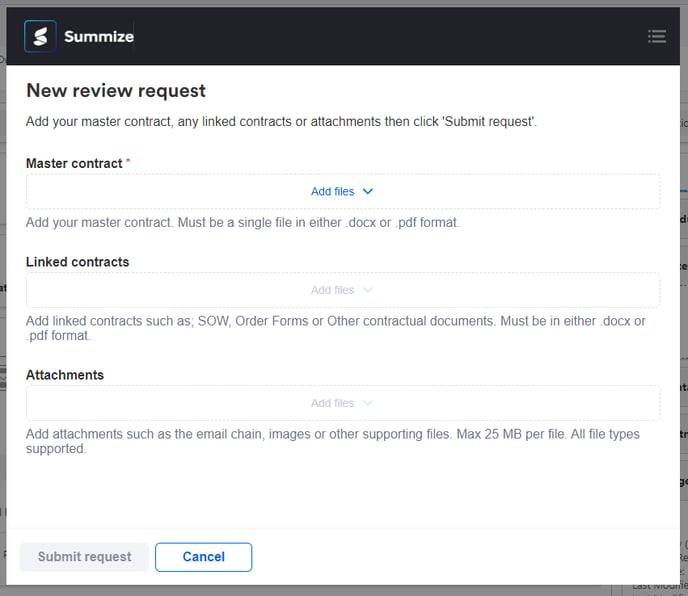Click the Summize brand name text
Viewport: 688px width, 596px height.
coord(98,37)
